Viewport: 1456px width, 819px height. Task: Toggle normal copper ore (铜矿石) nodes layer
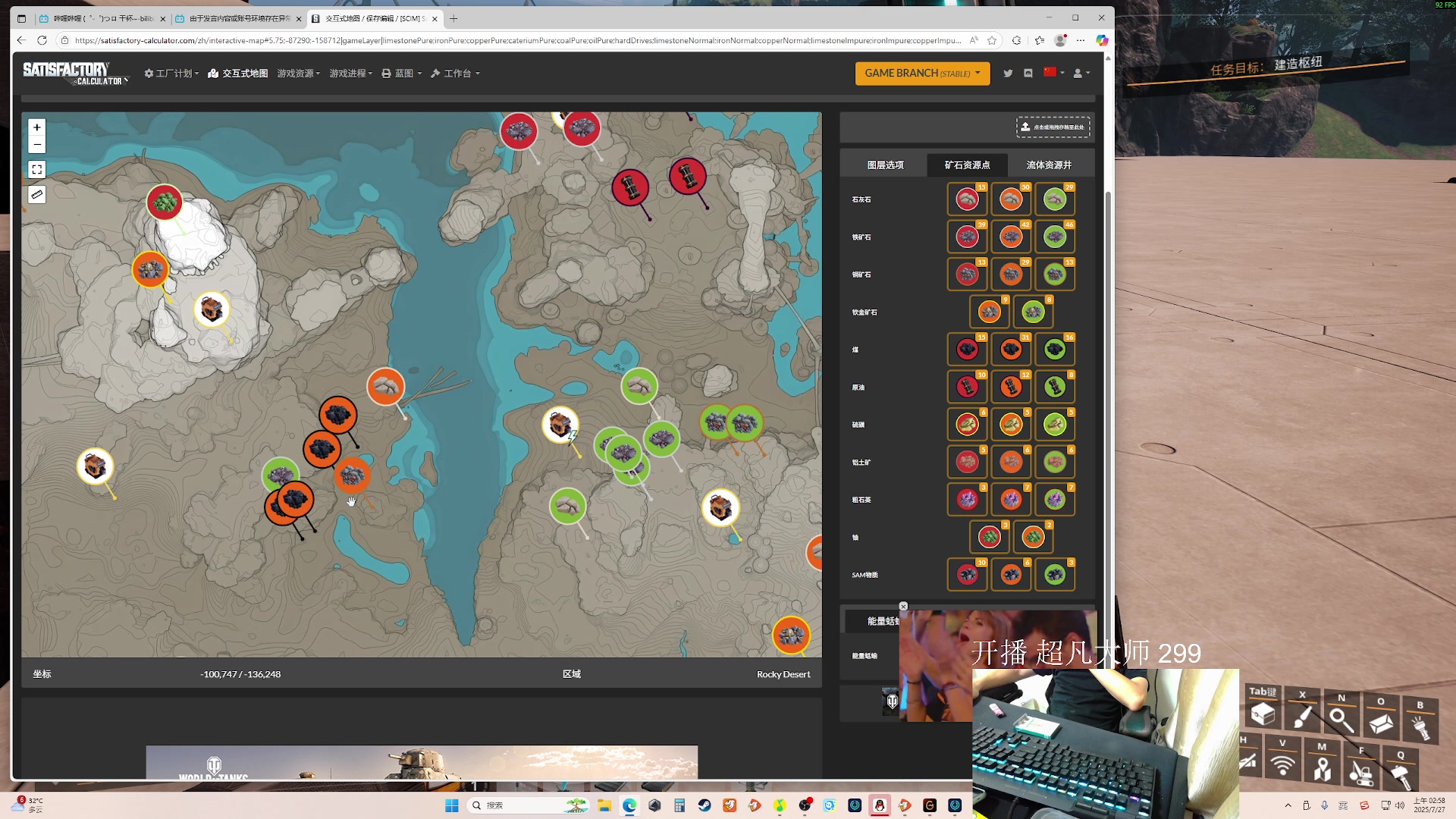pos(1011,275)
